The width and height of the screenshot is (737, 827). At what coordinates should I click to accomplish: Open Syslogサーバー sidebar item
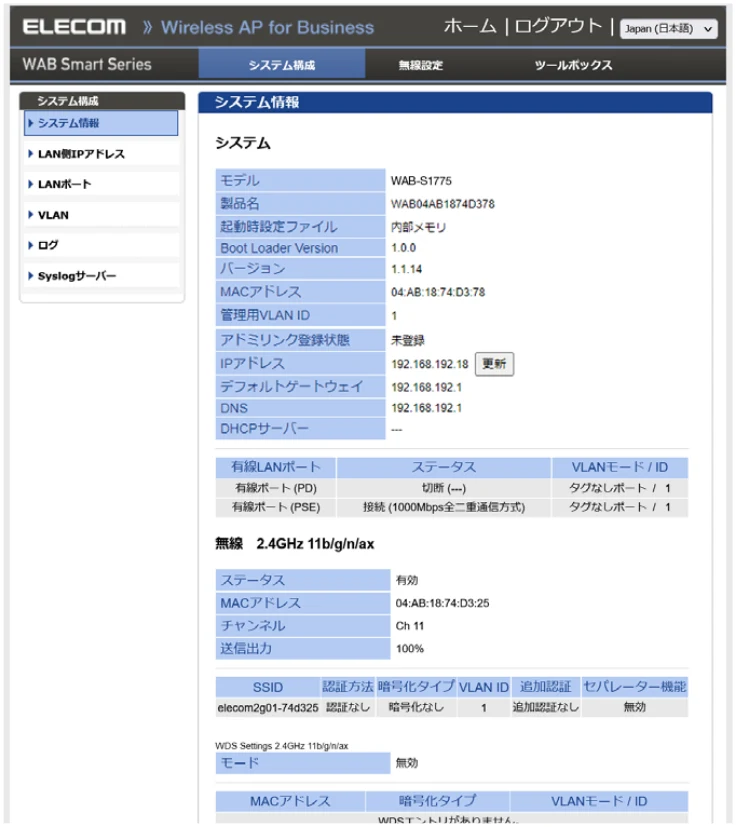pos(101,276)
